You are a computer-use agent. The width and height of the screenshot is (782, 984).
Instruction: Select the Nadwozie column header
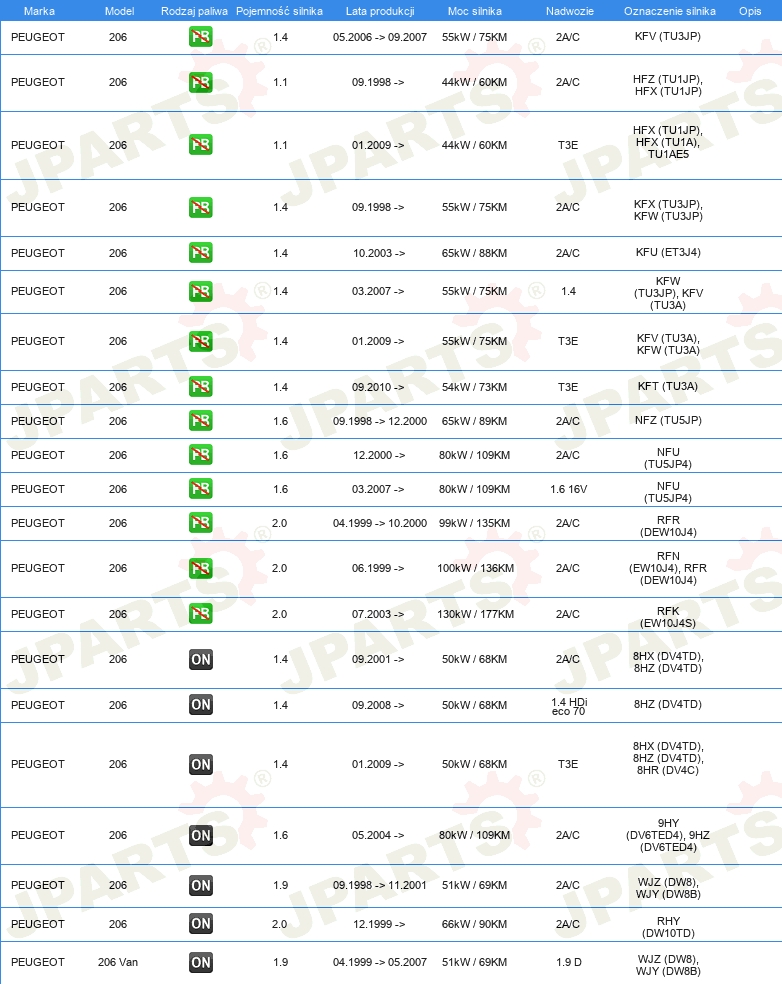(570, 11)
